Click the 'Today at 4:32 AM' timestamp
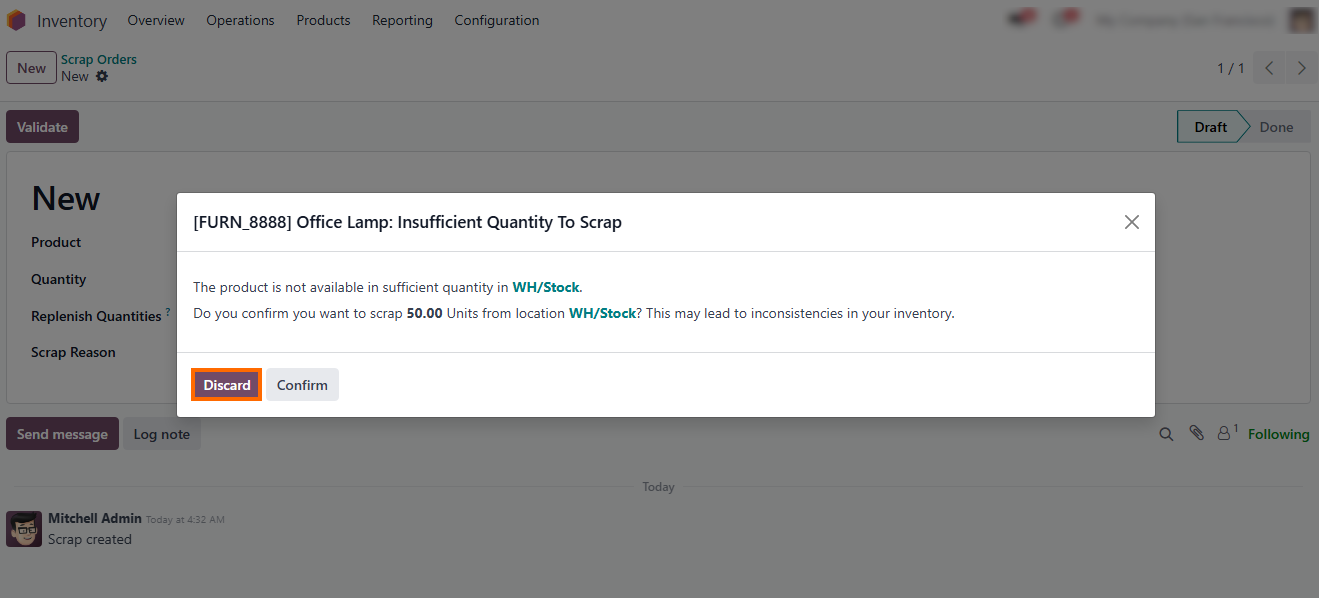Image resolution: width=1319 pixels, height=598 pixels. [x=185, y=520]
